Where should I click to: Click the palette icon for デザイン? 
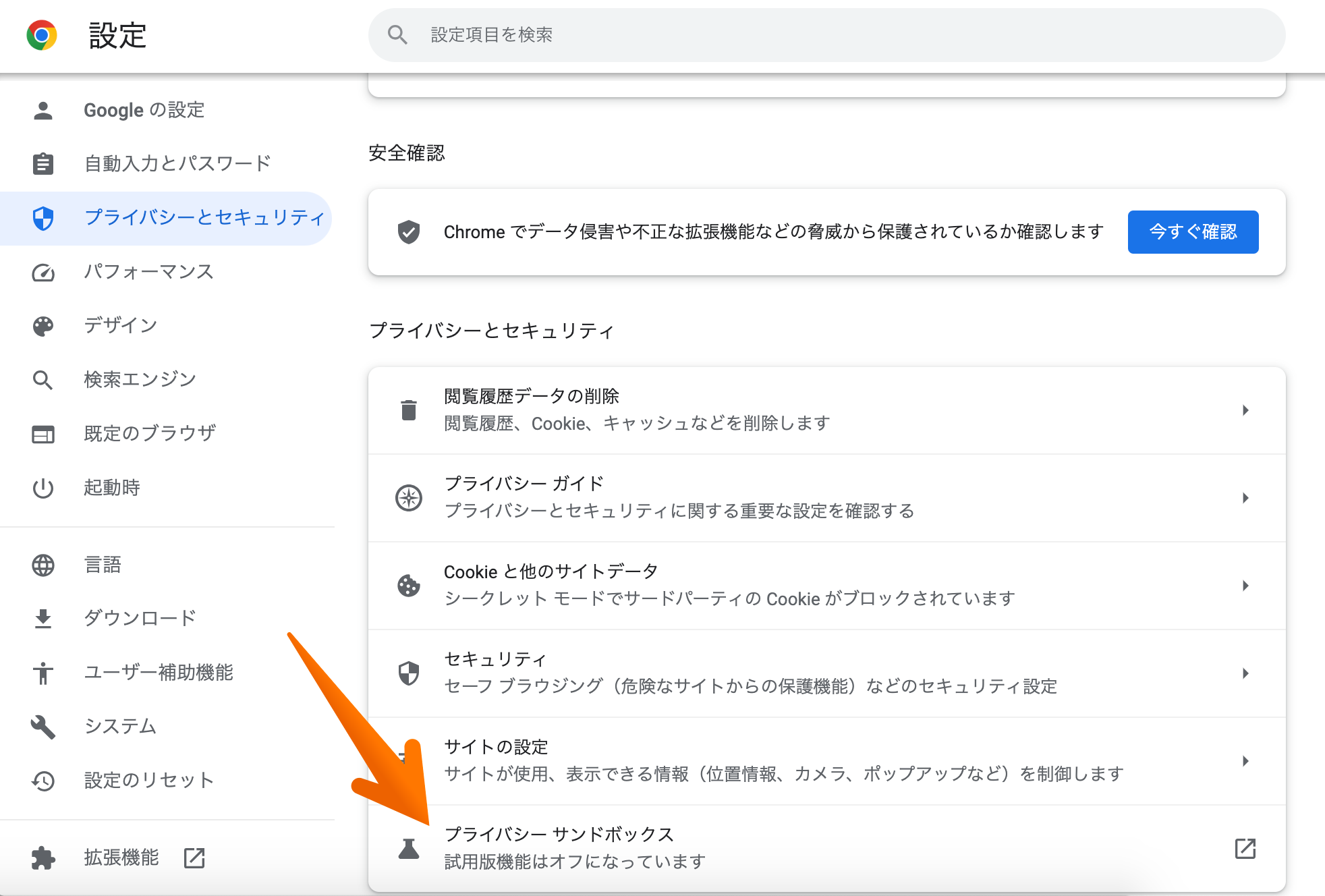click(43, 326)
